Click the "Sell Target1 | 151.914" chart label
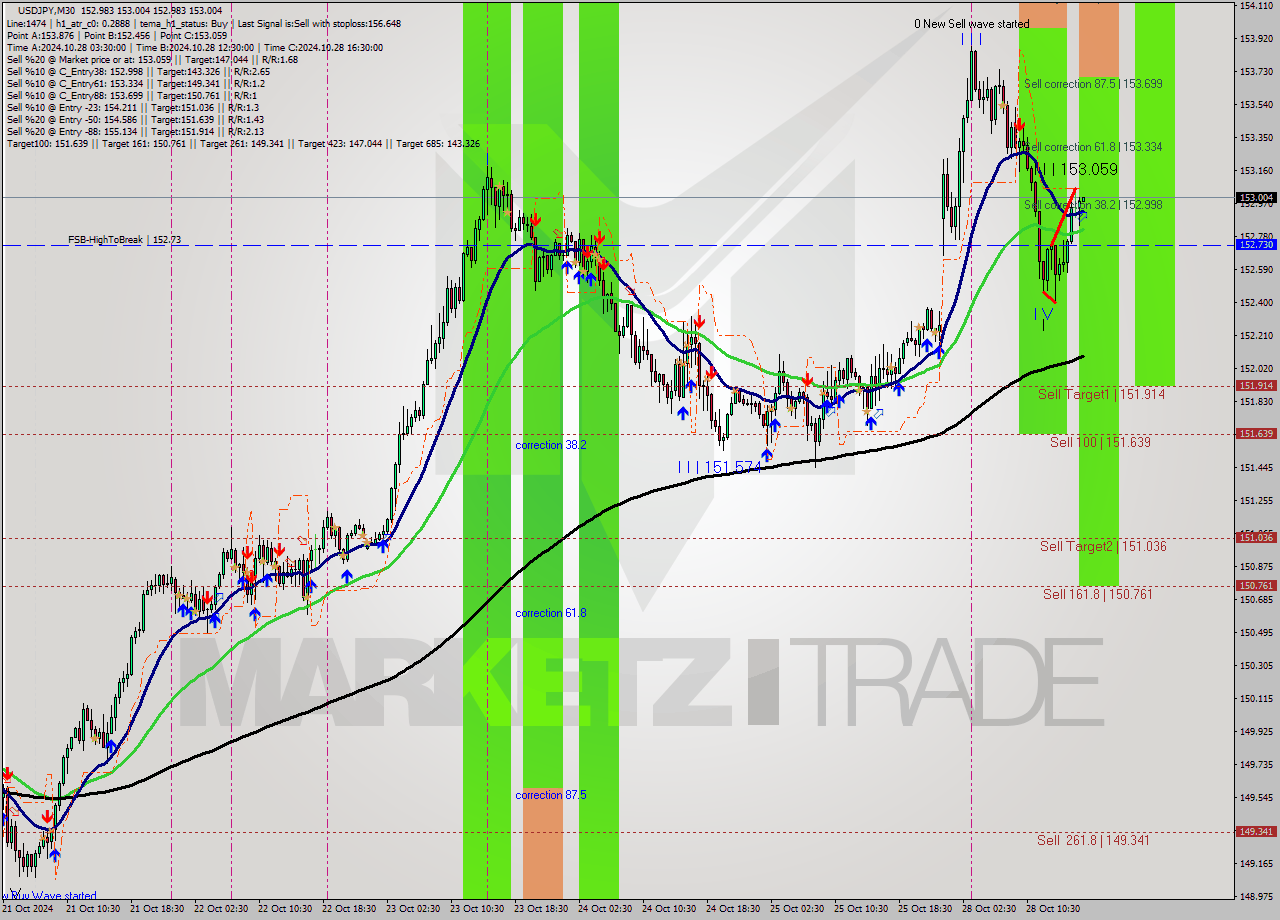 coord(1101,395)
